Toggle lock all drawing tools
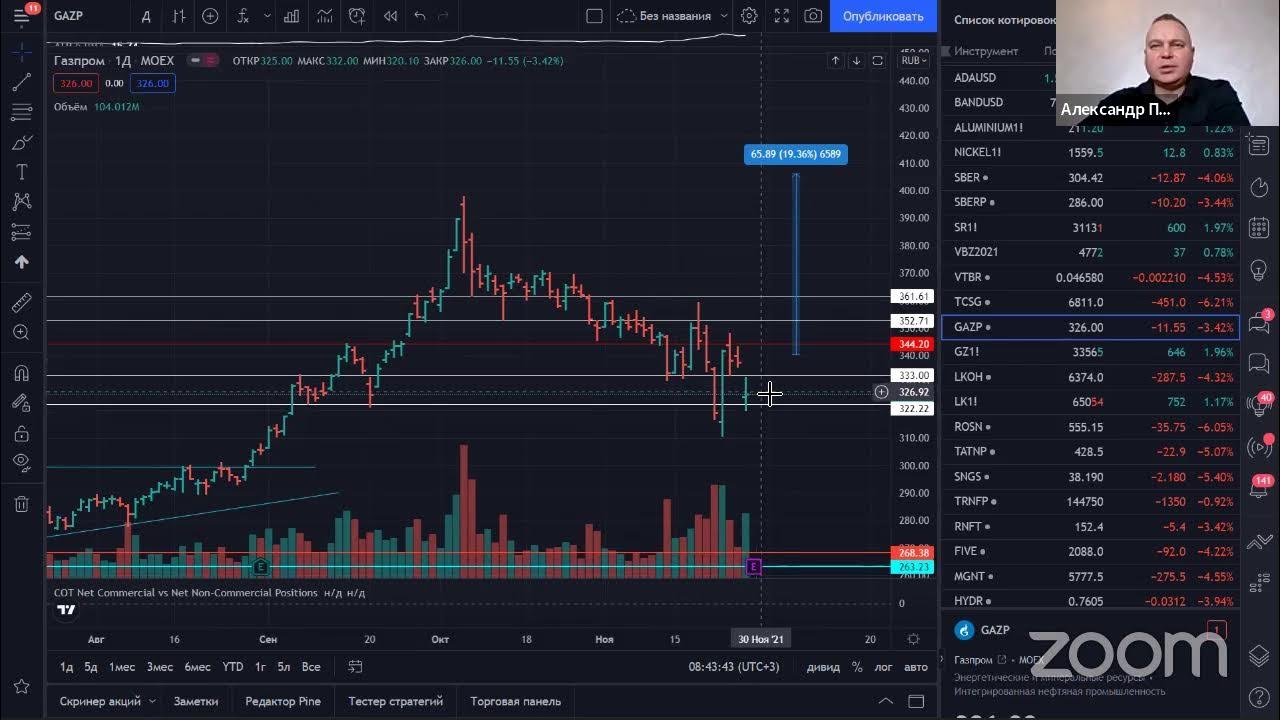 click(21, 433)
